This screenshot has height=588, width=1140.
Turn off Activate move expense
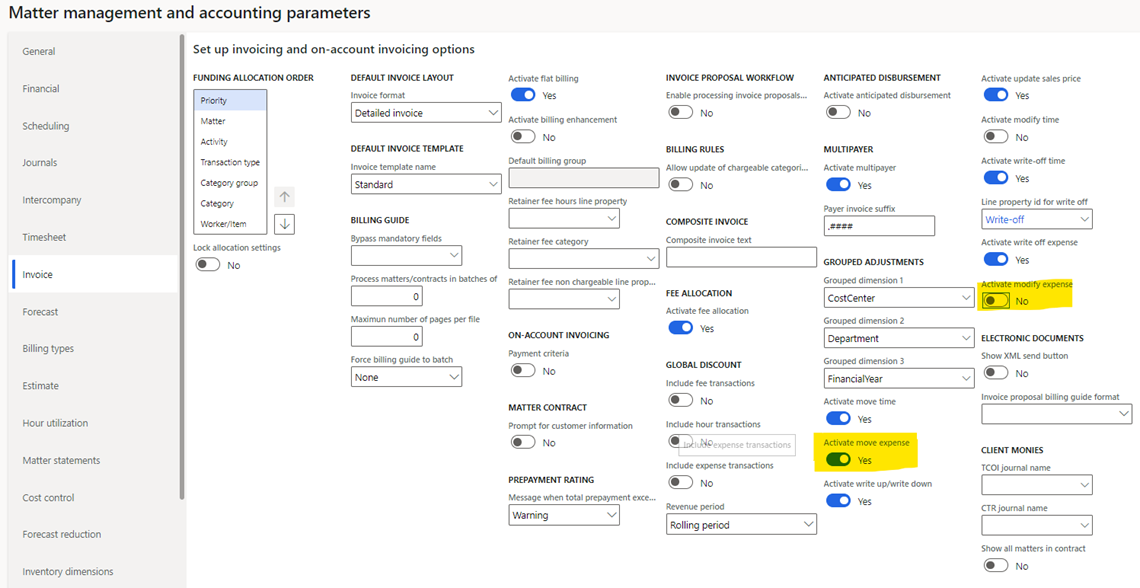coord(838,460)
